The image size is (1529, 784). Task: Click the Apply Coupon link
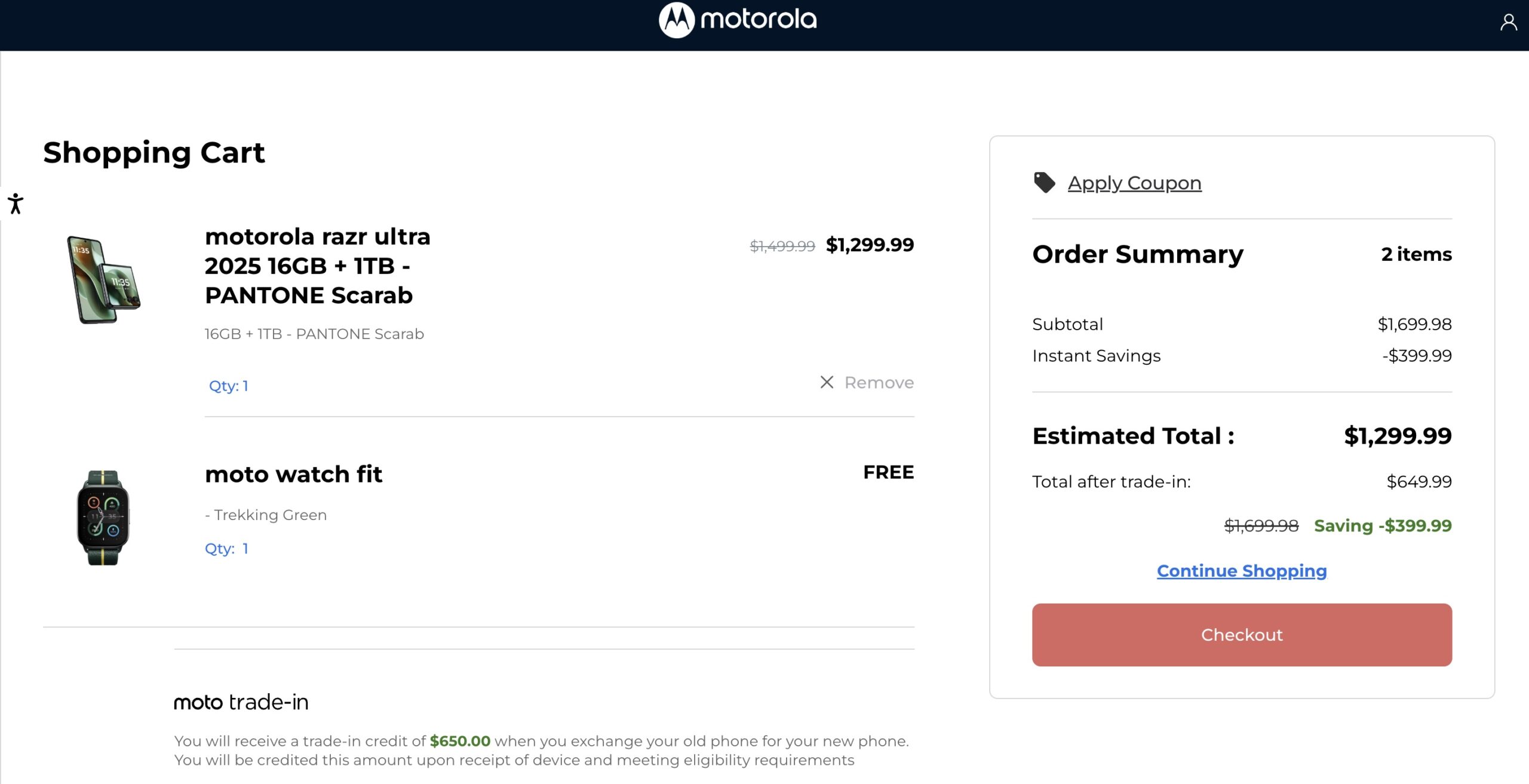pos(1134,183)
